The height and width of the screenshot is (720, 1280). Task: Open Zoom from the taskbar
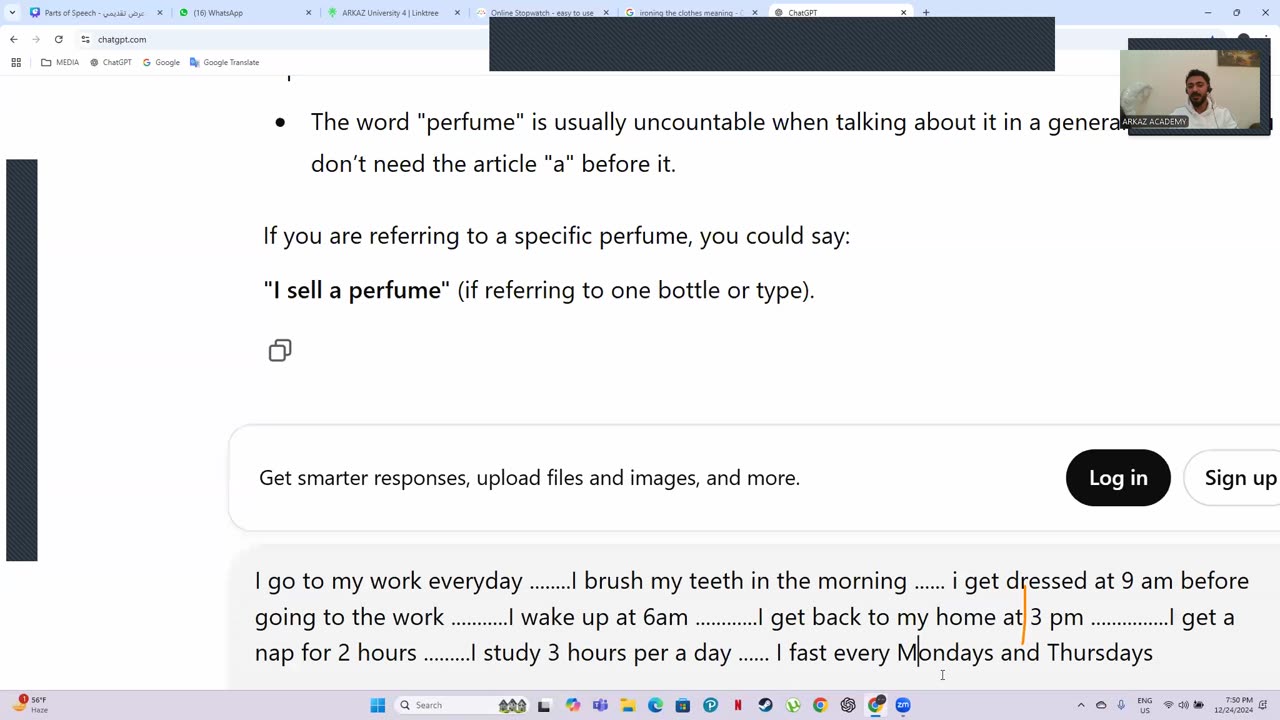point(903,705)
